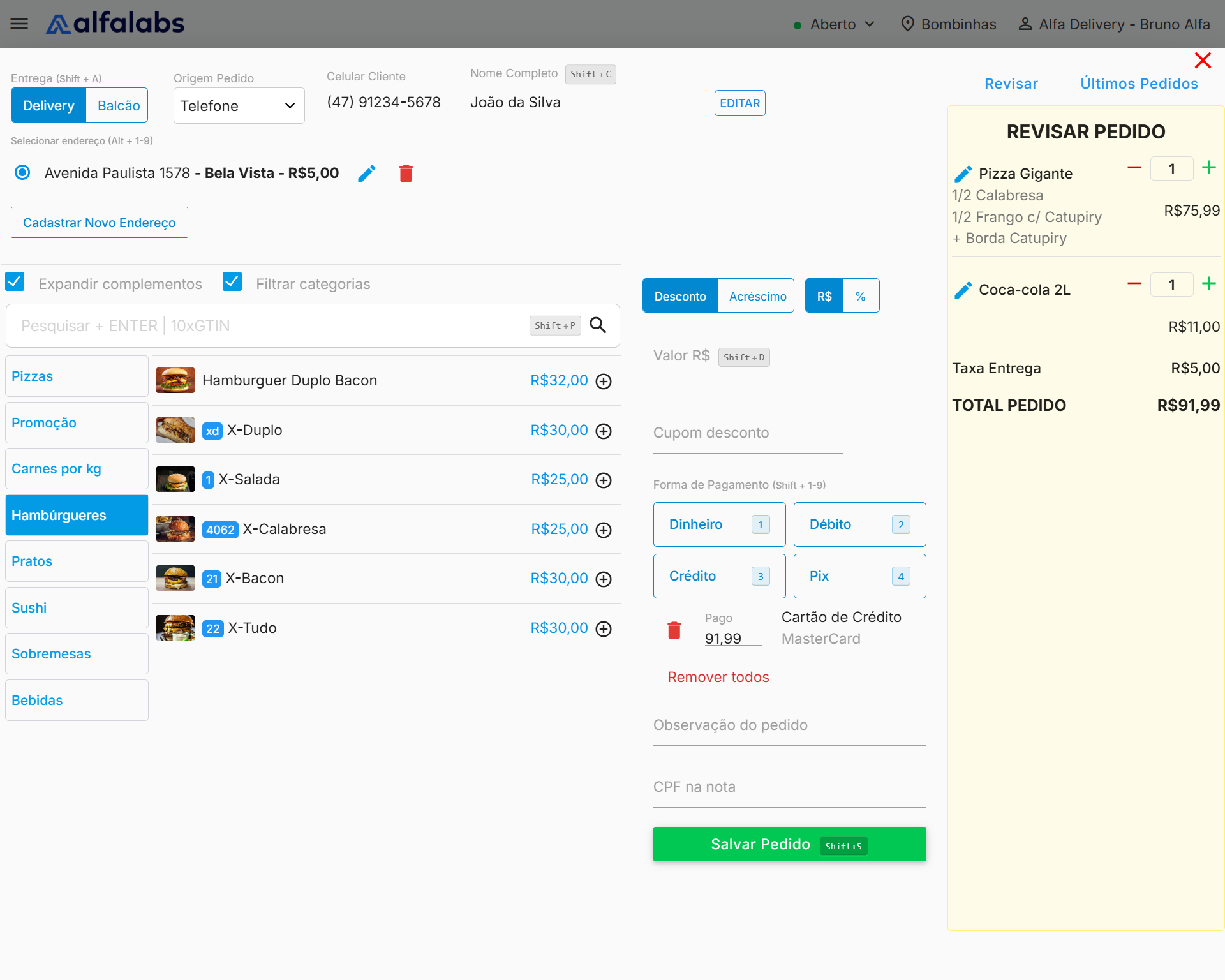Screen dimensions: 1225x980
Task: Click the Salvar Pedido button
Action: (789, 844)
